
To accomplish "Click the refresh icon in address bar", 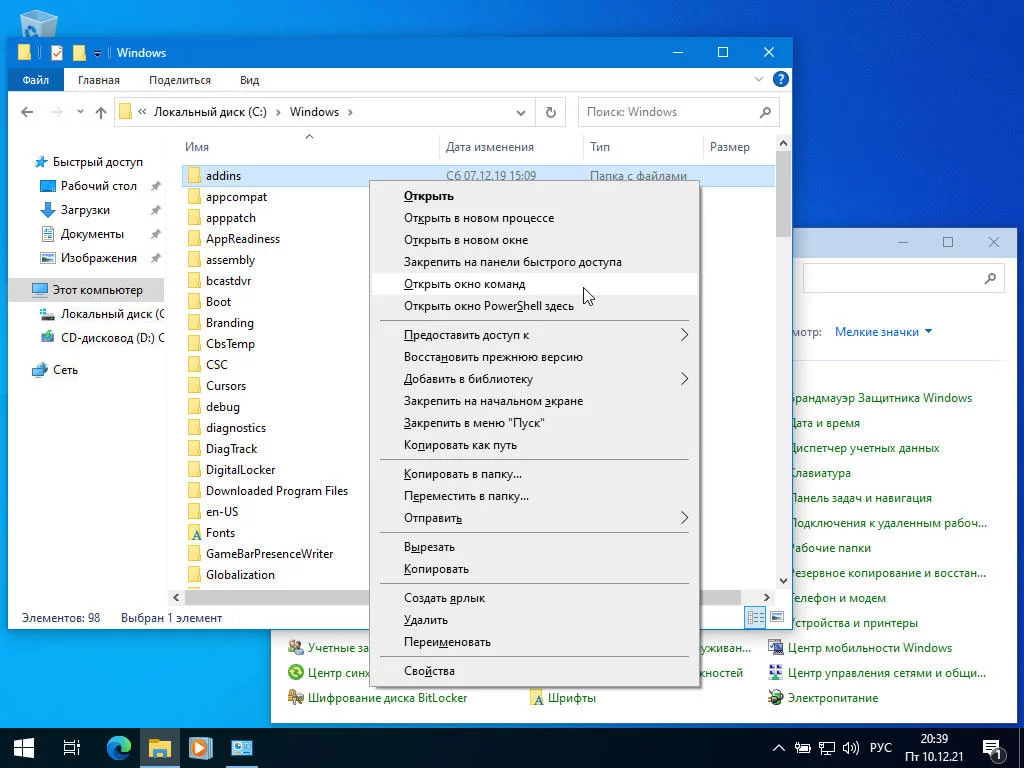I will 550,112.
